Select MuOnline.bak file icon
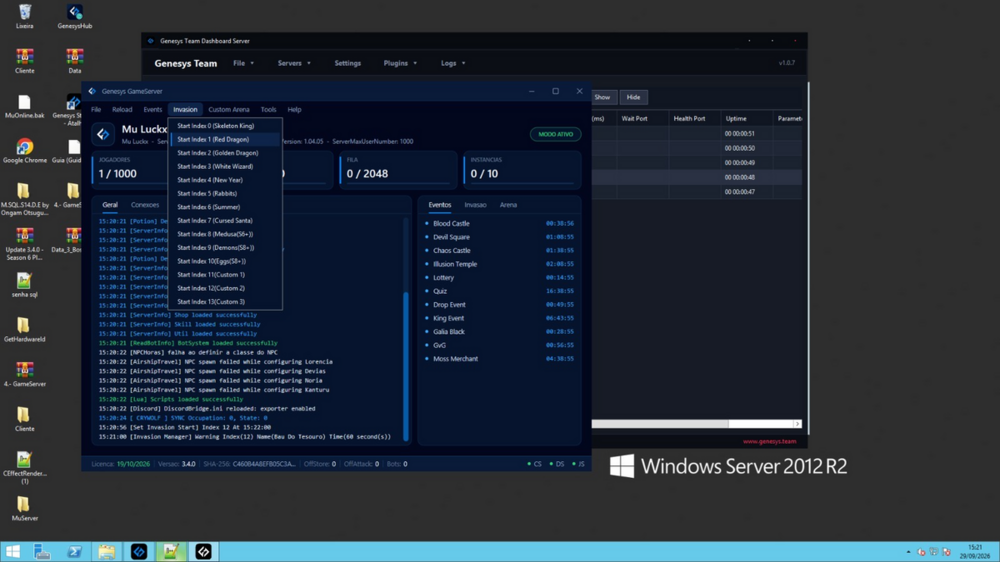1000x562 pixels. 24,107
